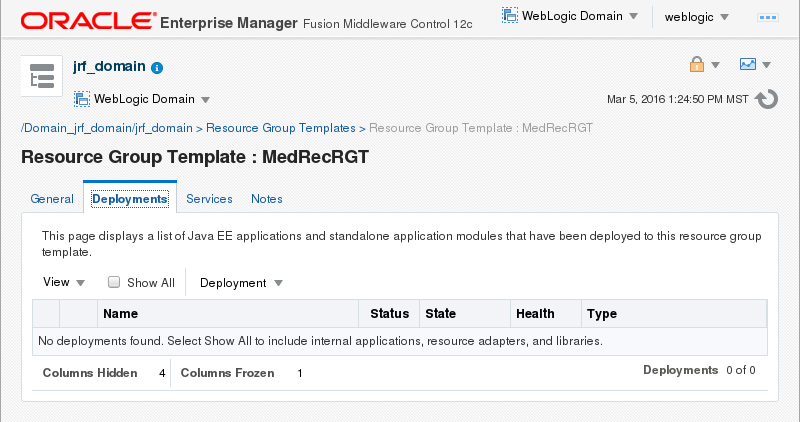Image resolution: width=800 pixels, height=422 pixels.
Task: Expand the View menu dropdown
Action: point(64,282)
